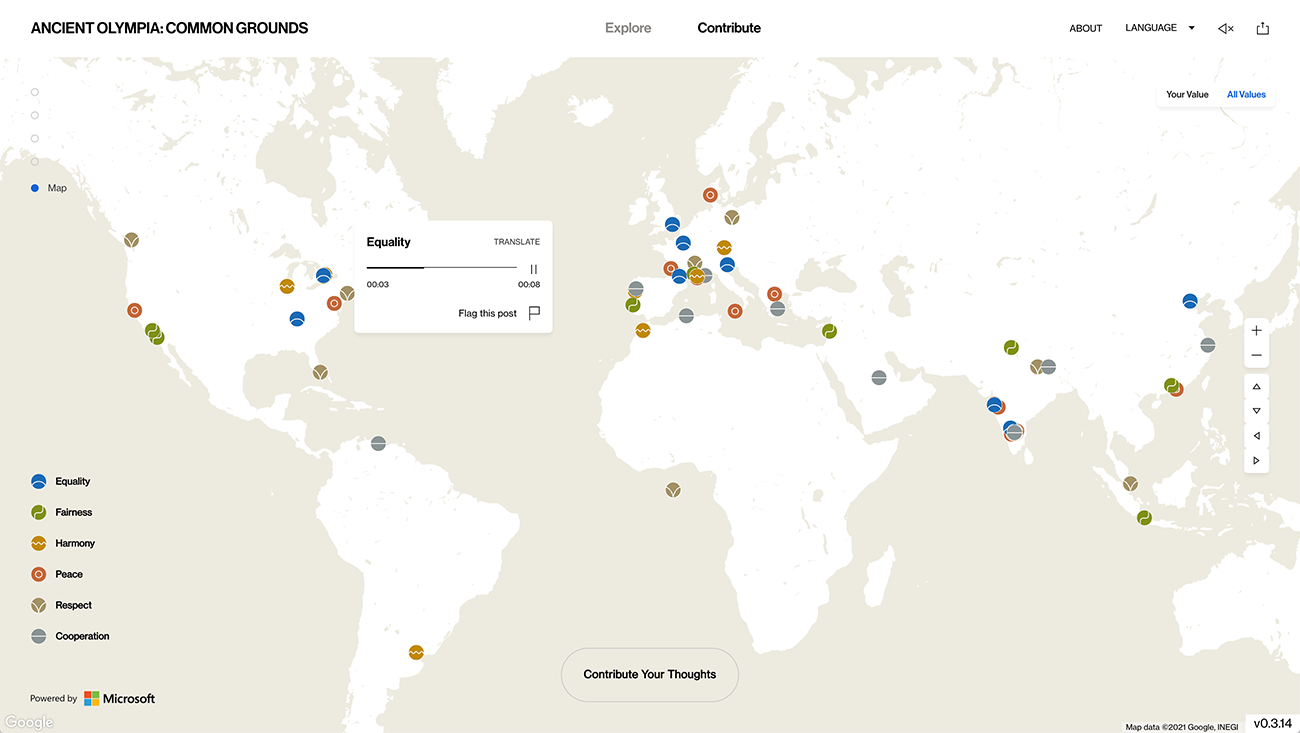Open the Language dropdown

pos(1159,28)
